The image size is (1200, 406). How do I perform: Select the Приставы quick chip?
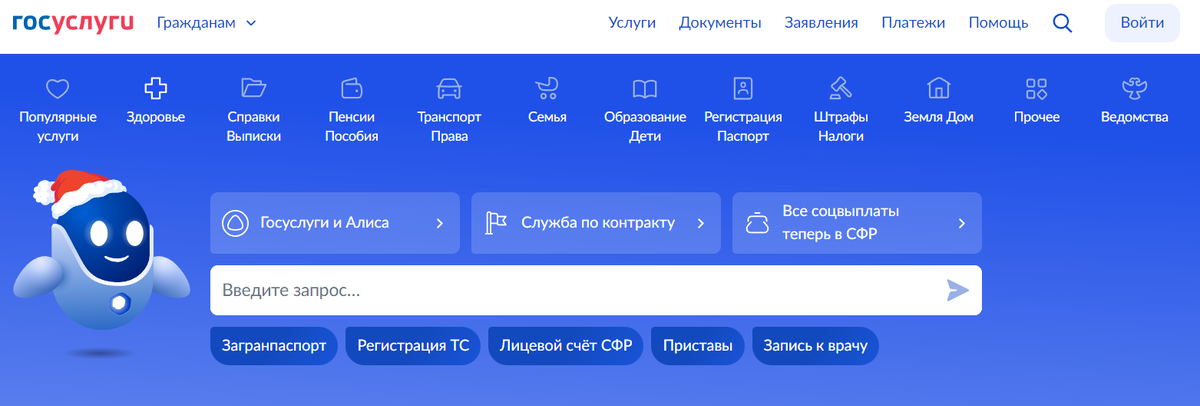click(698, 346)
